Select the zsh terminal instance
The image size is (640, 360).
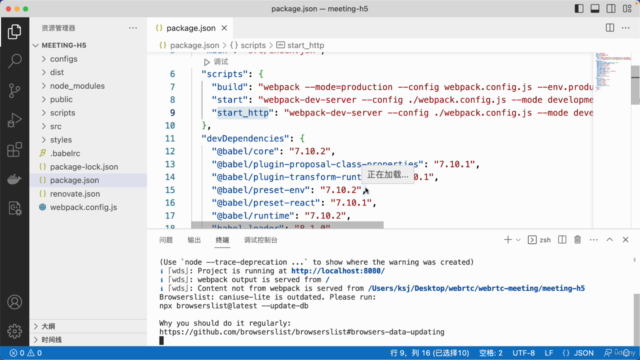pos(539,240)
